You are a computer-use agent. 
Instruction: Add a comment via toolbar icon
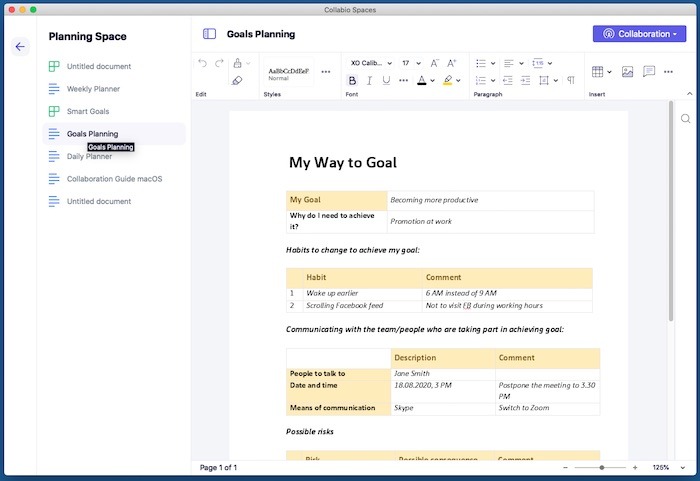650,72
